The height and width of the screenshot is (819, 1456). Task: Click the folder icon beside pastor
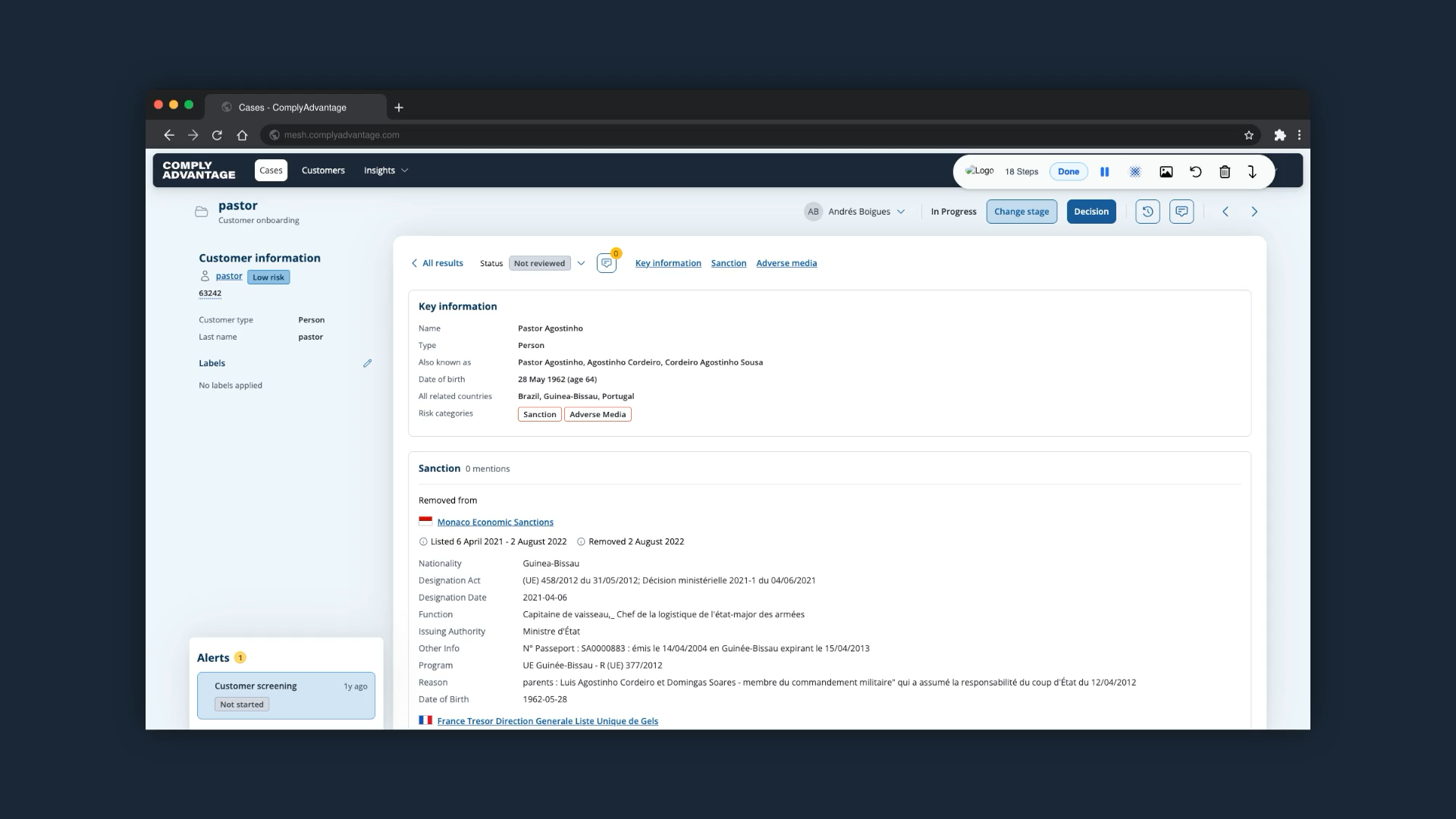click(201, 212)
